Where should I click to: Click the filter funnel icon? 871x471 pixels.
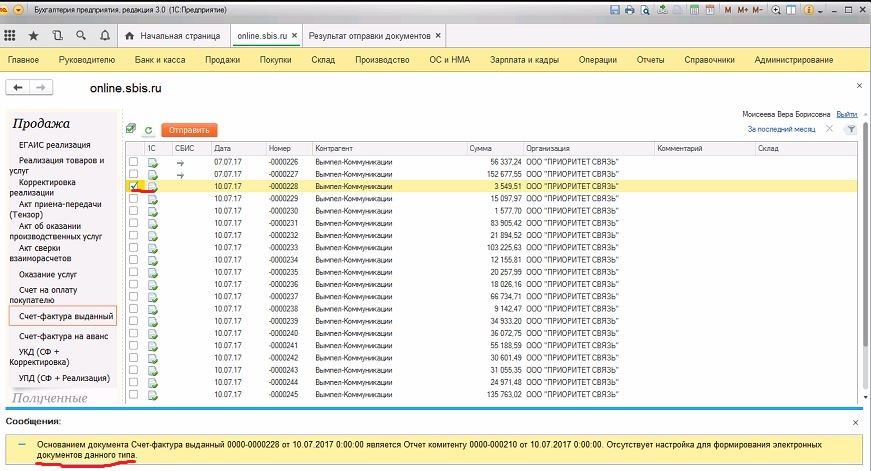pyautogui.click(x=850, y=129)
